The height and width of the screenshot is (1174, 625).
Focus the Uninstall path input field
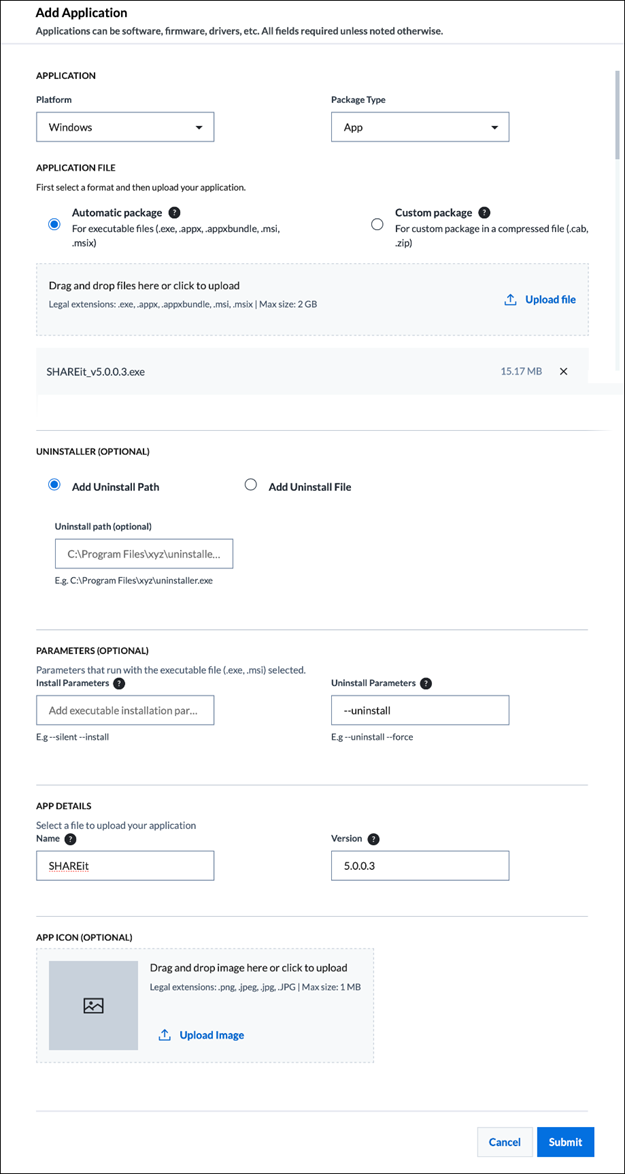tap(144, 555)
